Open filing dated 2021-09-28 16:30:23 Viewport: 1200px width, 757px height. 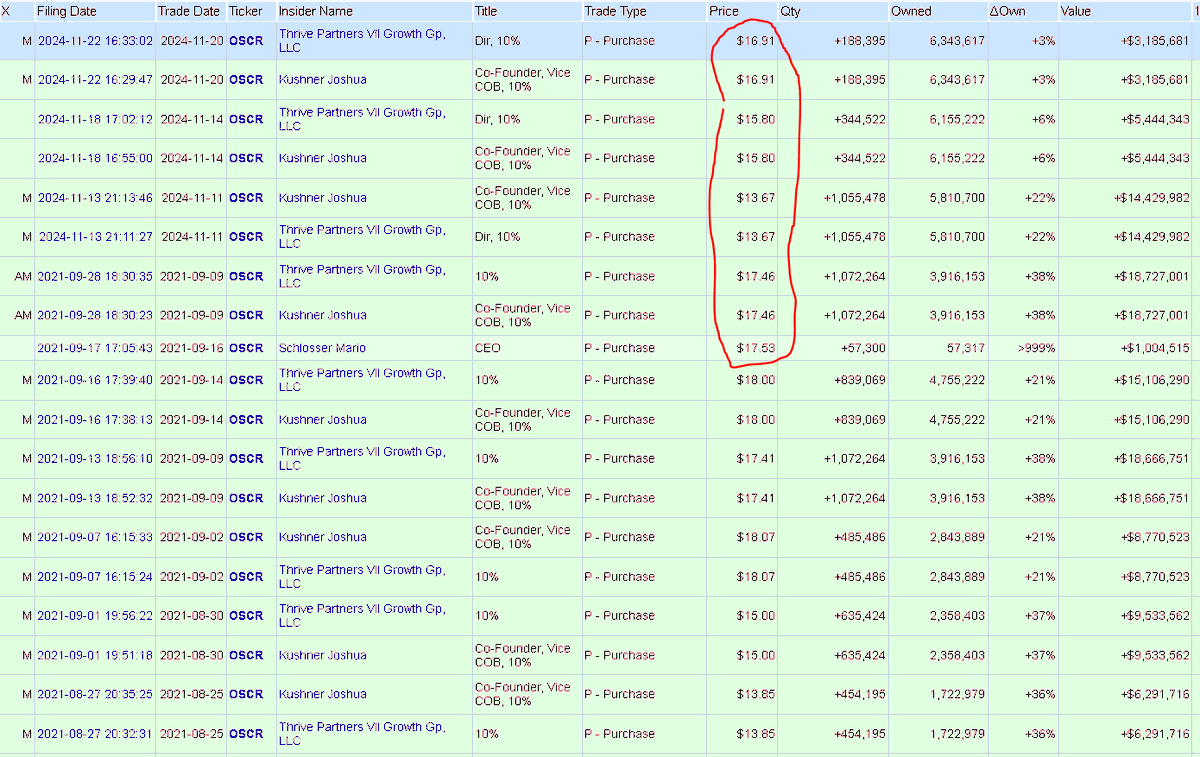point(95,315)
